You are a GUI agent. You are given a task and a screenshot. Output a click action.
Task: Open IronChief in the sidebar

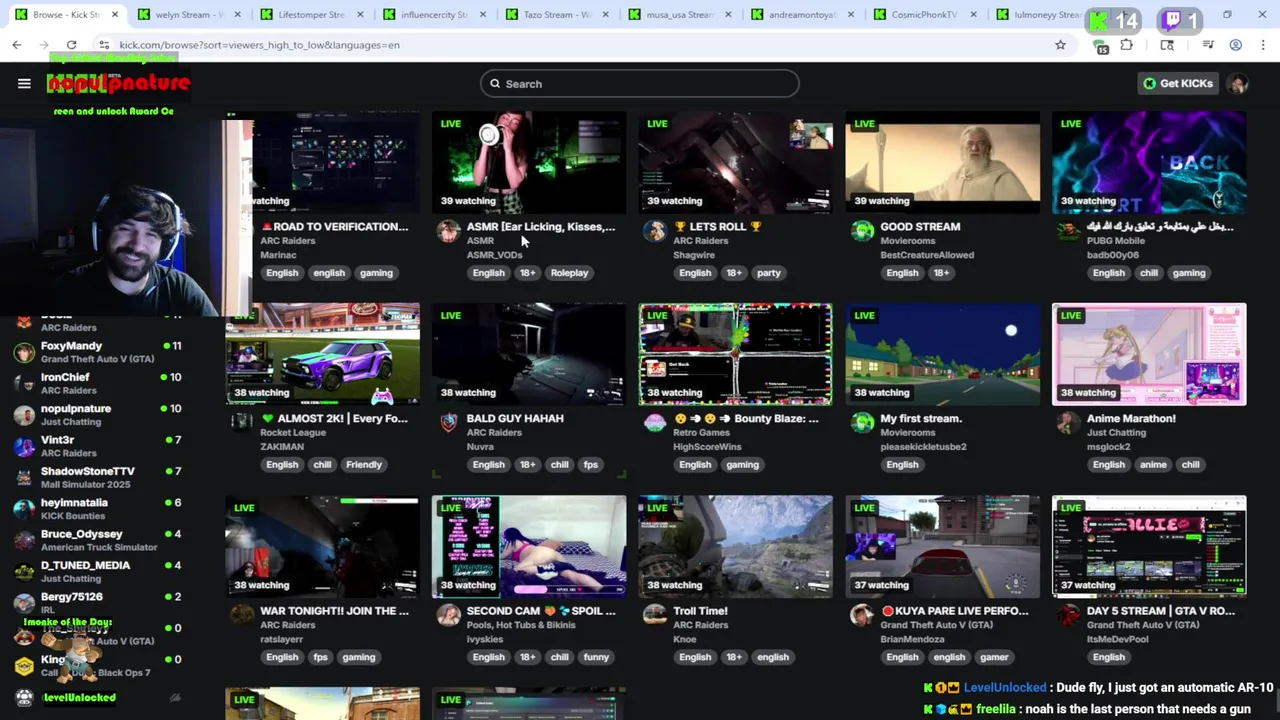click(98, 383)
